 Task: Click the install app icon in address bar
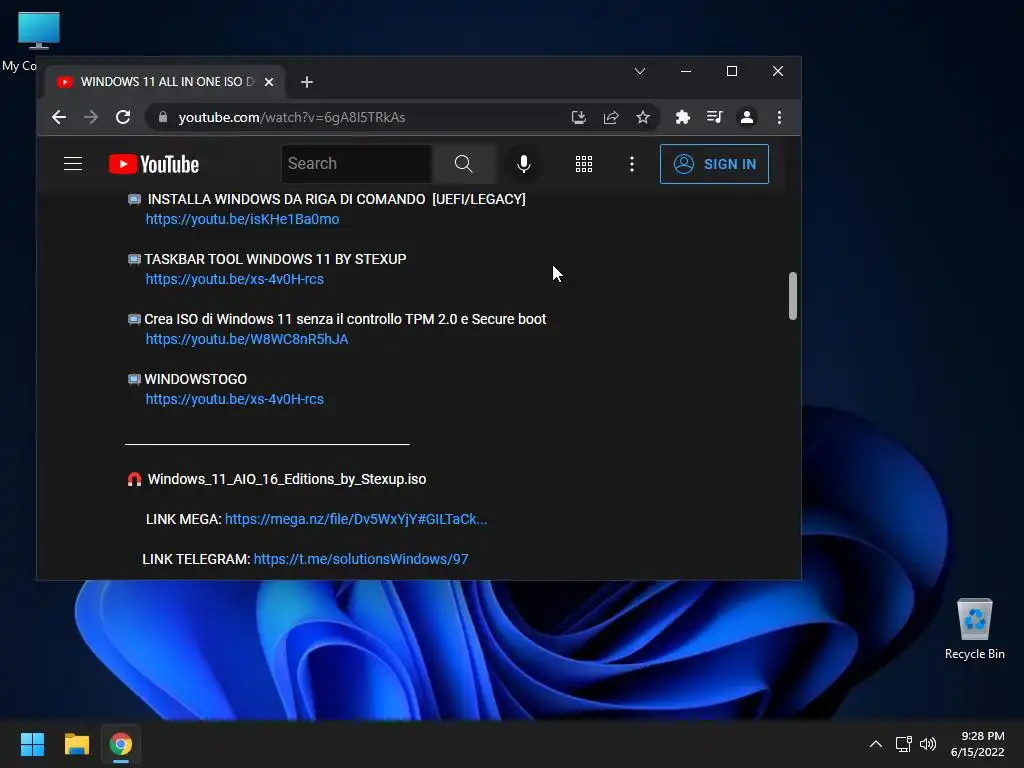(579, 117)
